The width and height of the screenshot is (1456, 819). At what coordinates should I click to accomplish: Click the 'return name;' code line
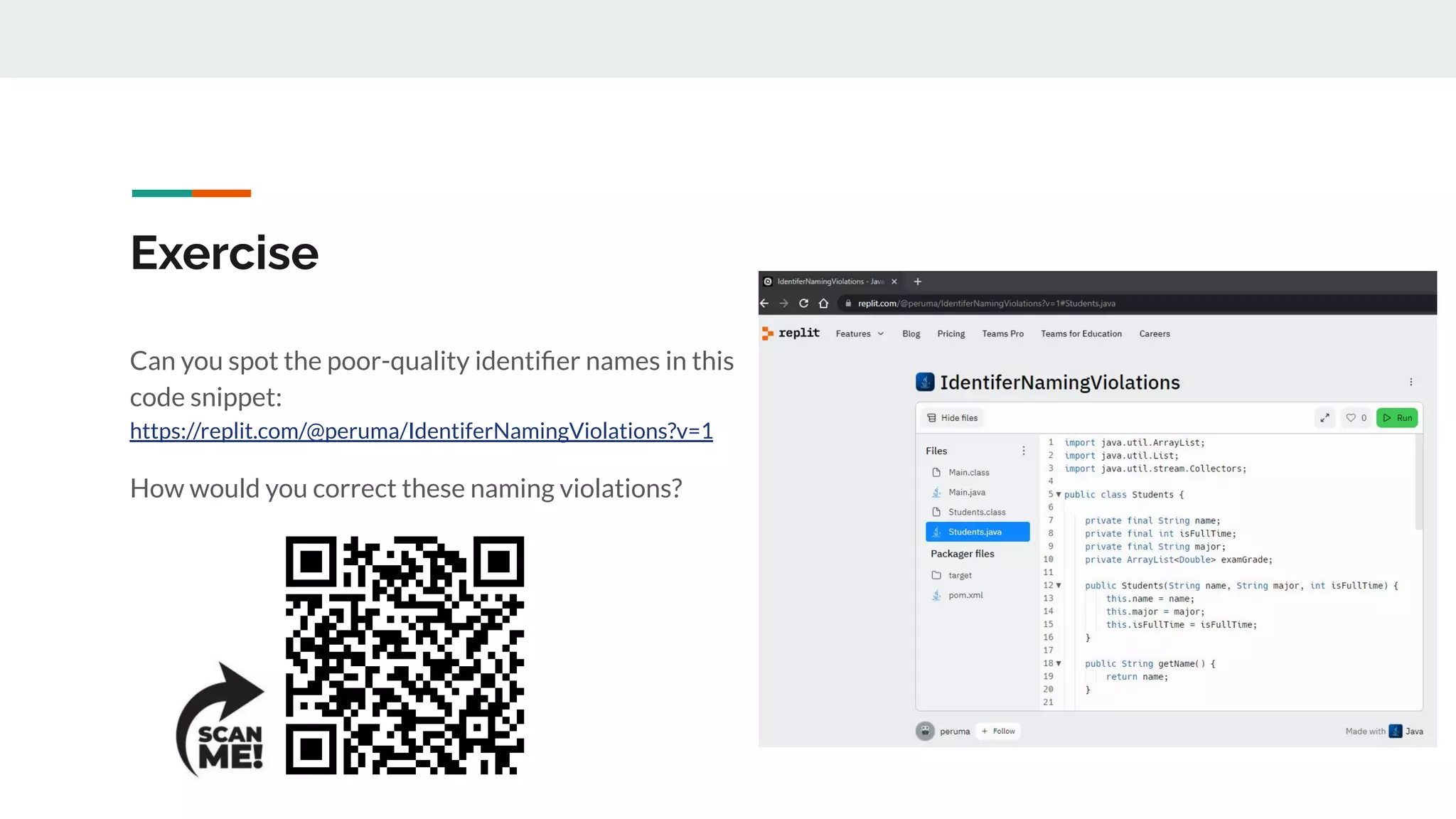(x=1137, y=677)
